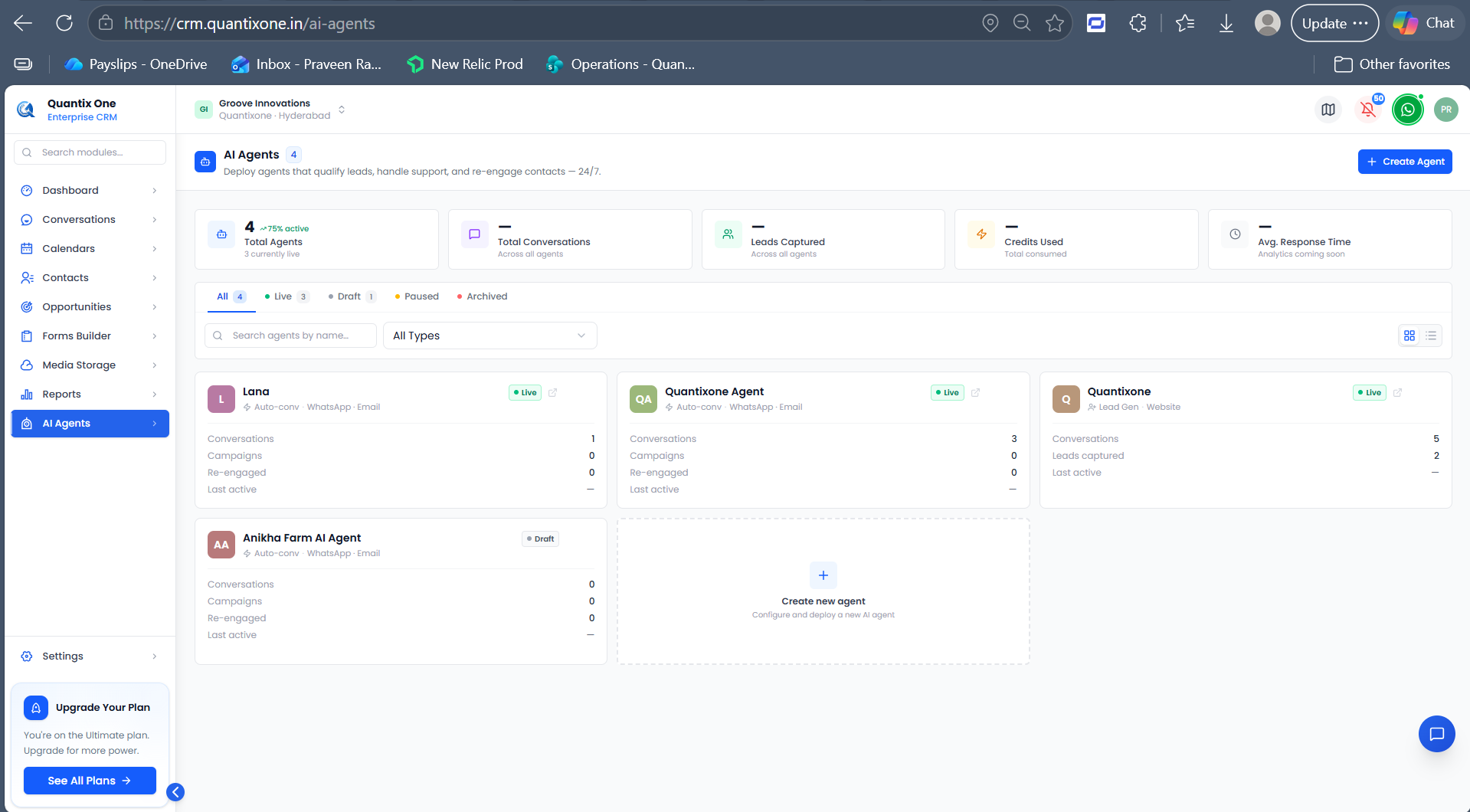Screen dimensions: 1470x812
Task: Expand the Settings menu
Action: click(90, 656)
